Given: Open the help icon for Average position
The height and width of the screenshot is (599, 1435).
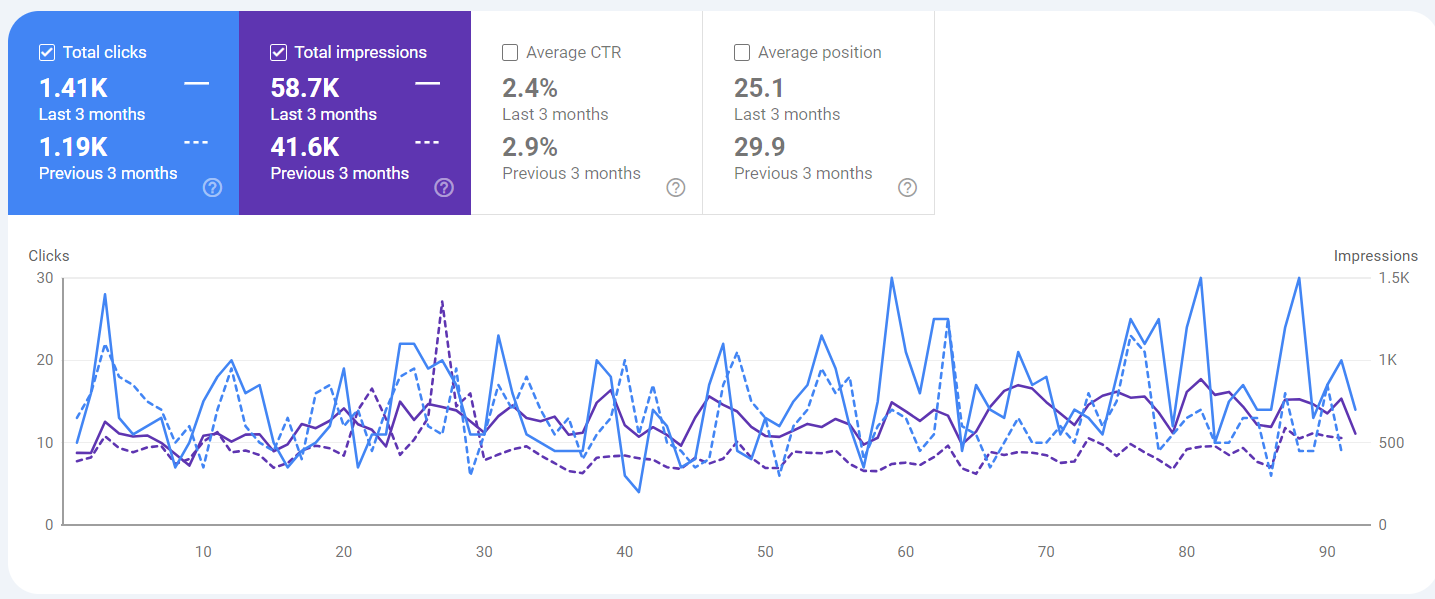Looking at the screenshot, I should 907,187.
